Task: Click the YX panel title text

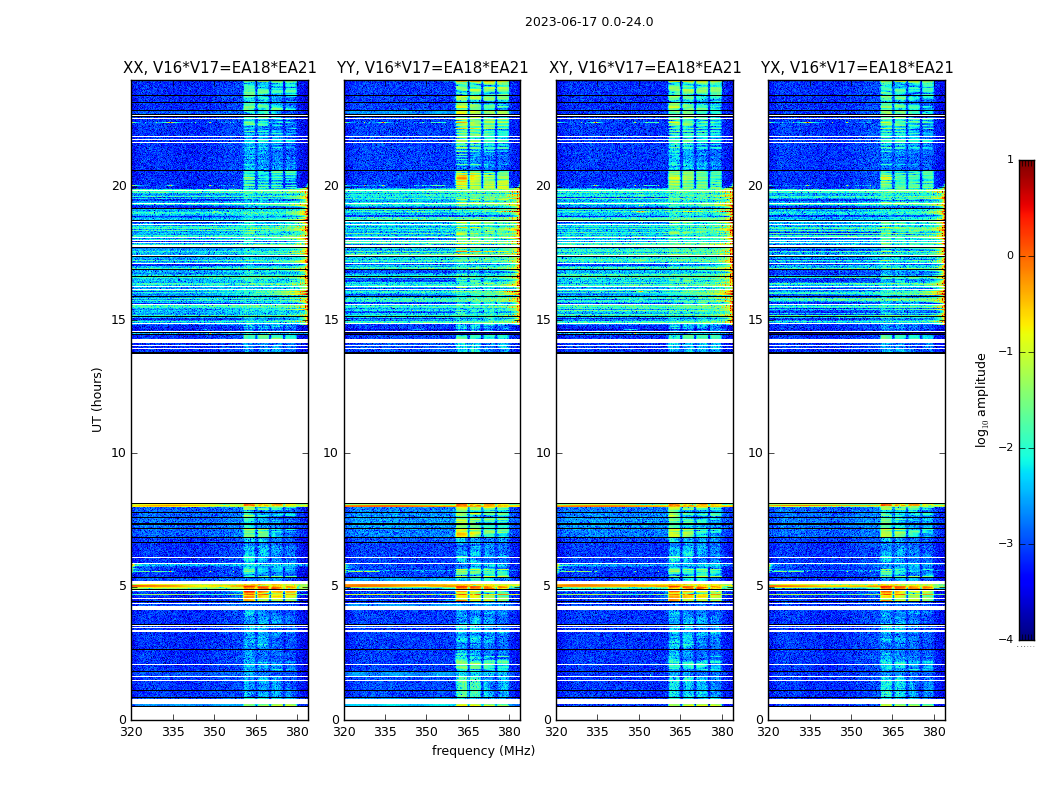Action: point(857,68)
